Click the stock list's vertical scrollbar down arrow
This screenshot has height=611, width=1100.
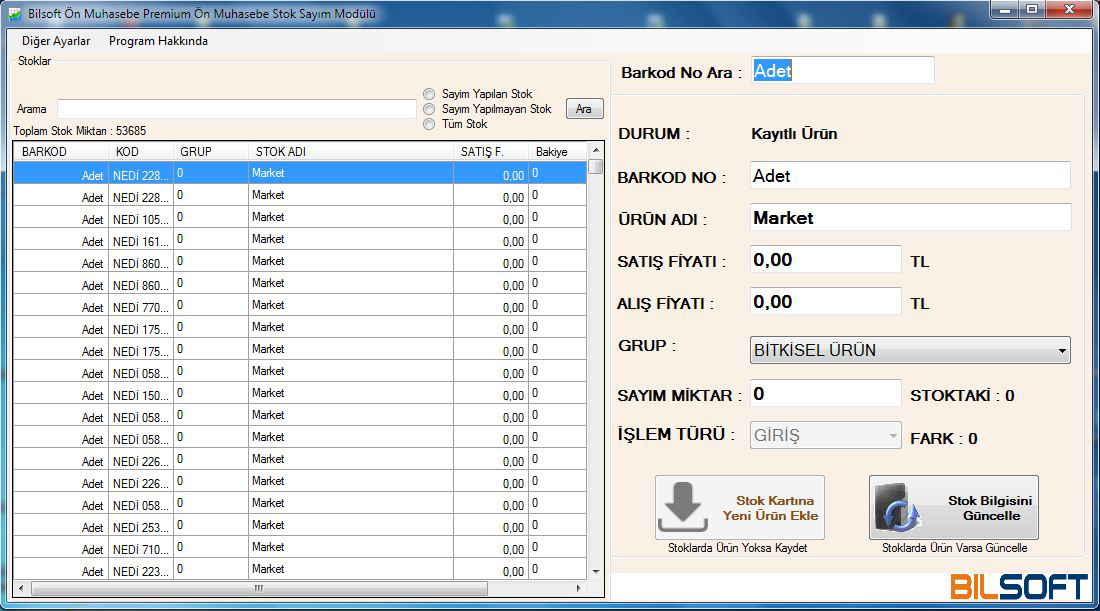(596, 572)
